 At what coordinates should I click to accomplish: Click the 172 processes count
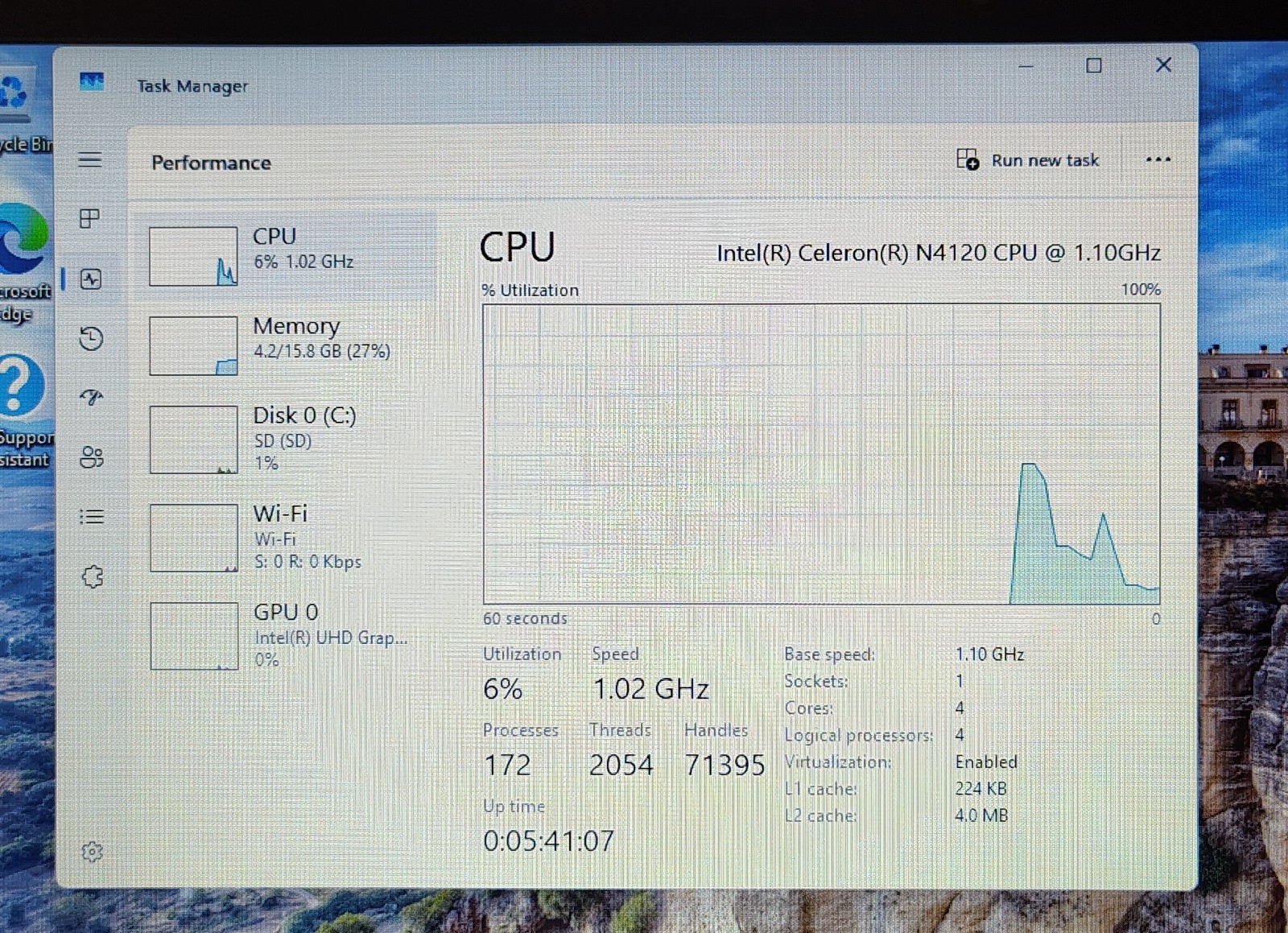pos(507,765)
